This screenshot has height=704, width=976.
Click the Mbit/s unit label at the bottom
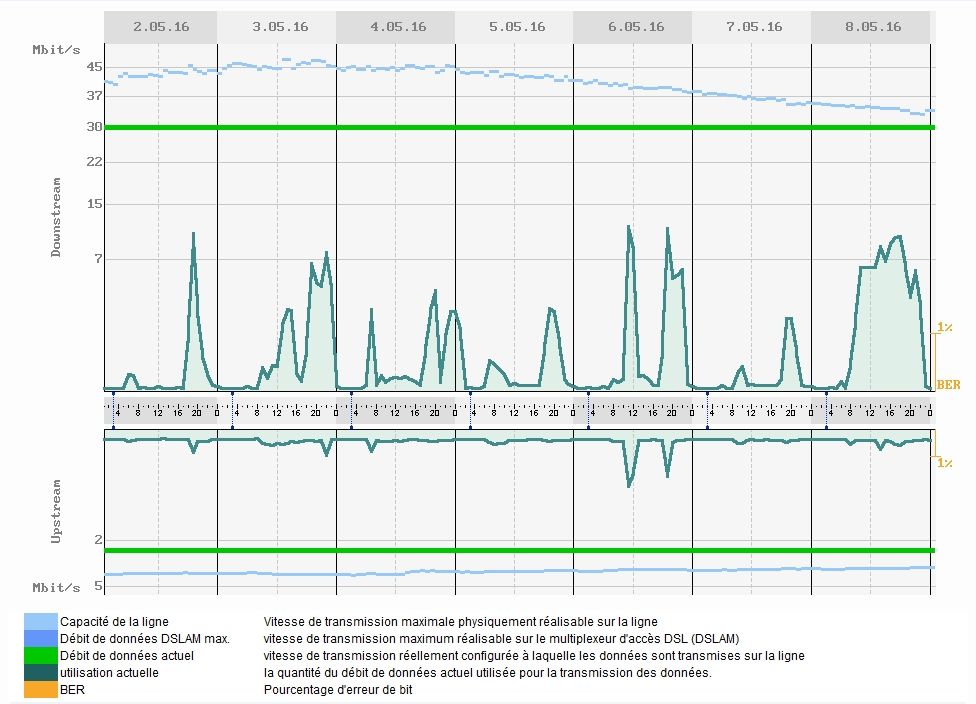coord(56,588)
